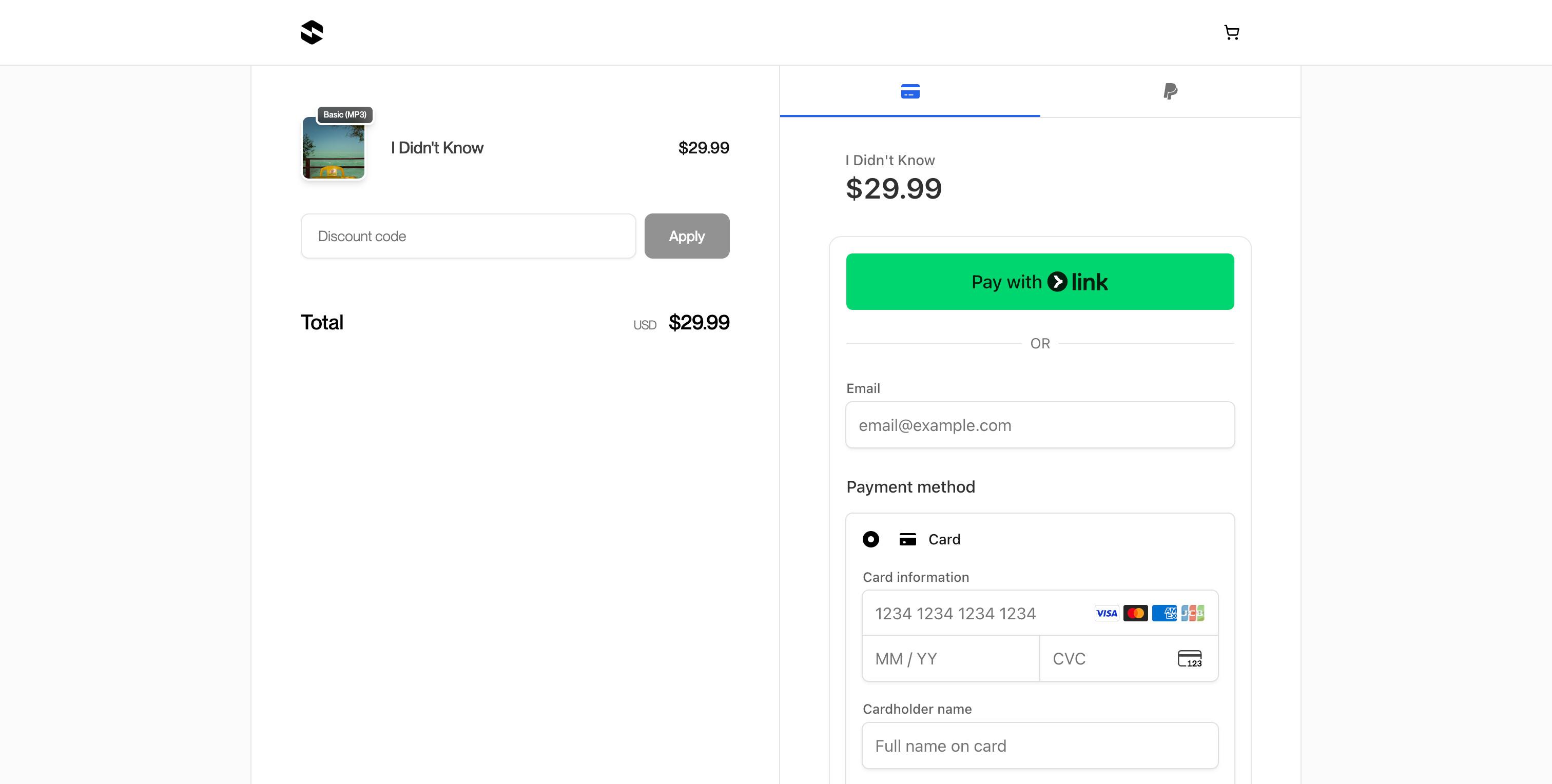
Task: Switch to the credit card payment tab
Action: coord(910,91)
